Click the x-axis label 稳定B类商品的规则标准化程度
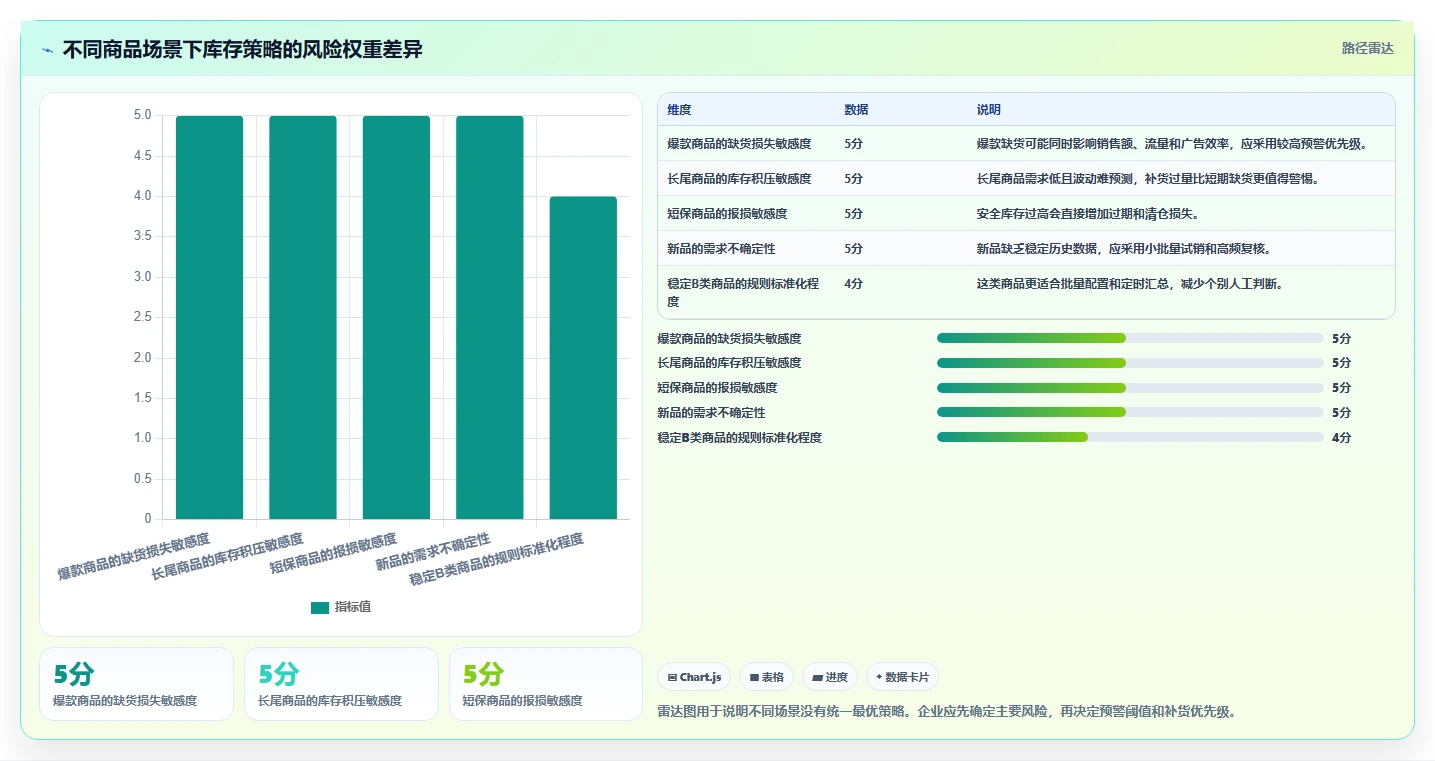The image size is (1435, 761). tap(497, 559)
